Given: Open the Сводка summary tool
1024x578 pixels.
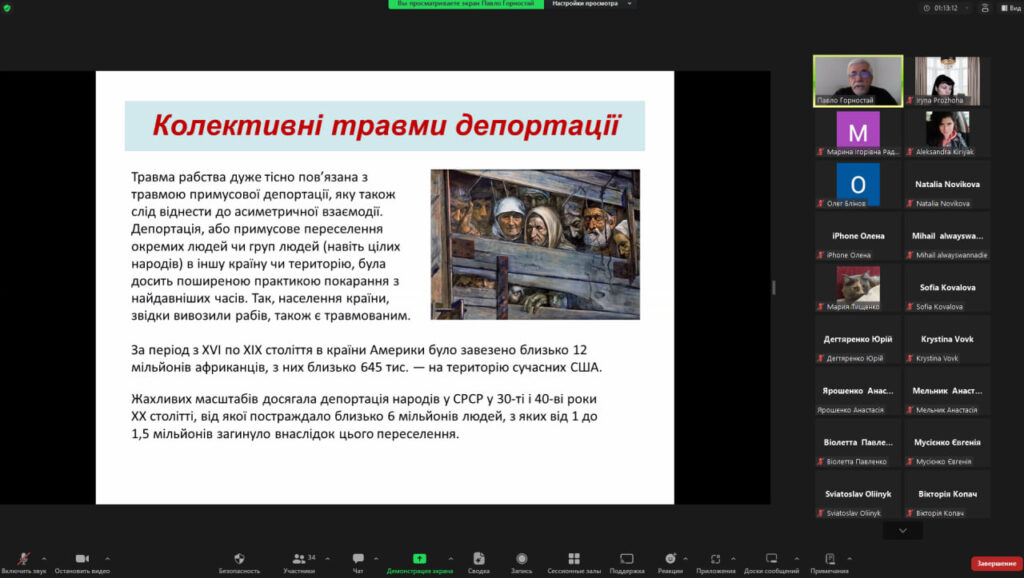Looking at the screenshot, I should tap(478, 559).
